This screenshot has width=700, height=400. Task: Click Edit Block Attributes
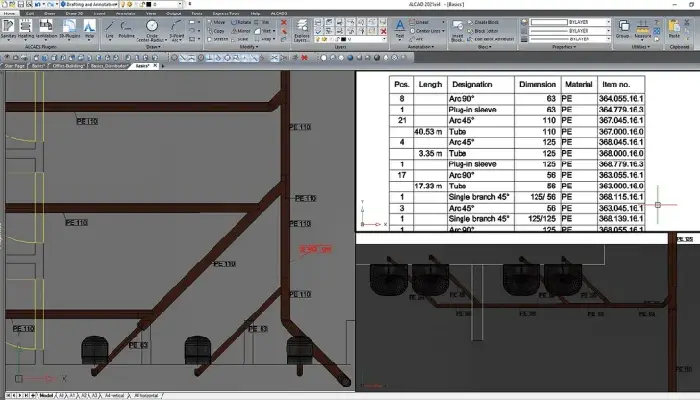coord(491,39)
